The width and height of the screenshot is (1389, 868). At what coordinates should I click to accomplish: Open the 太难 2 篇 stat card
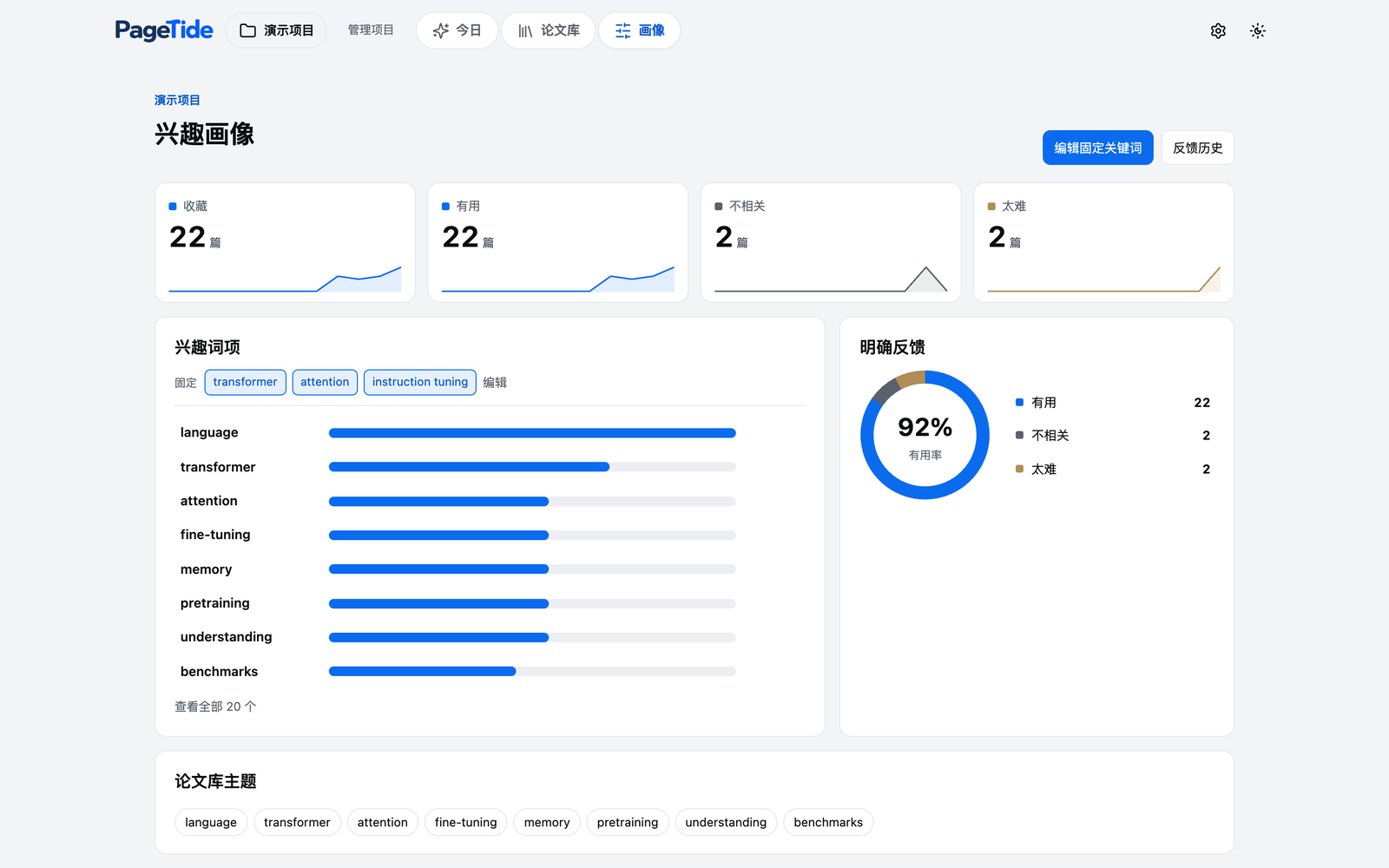[1103, 242]
